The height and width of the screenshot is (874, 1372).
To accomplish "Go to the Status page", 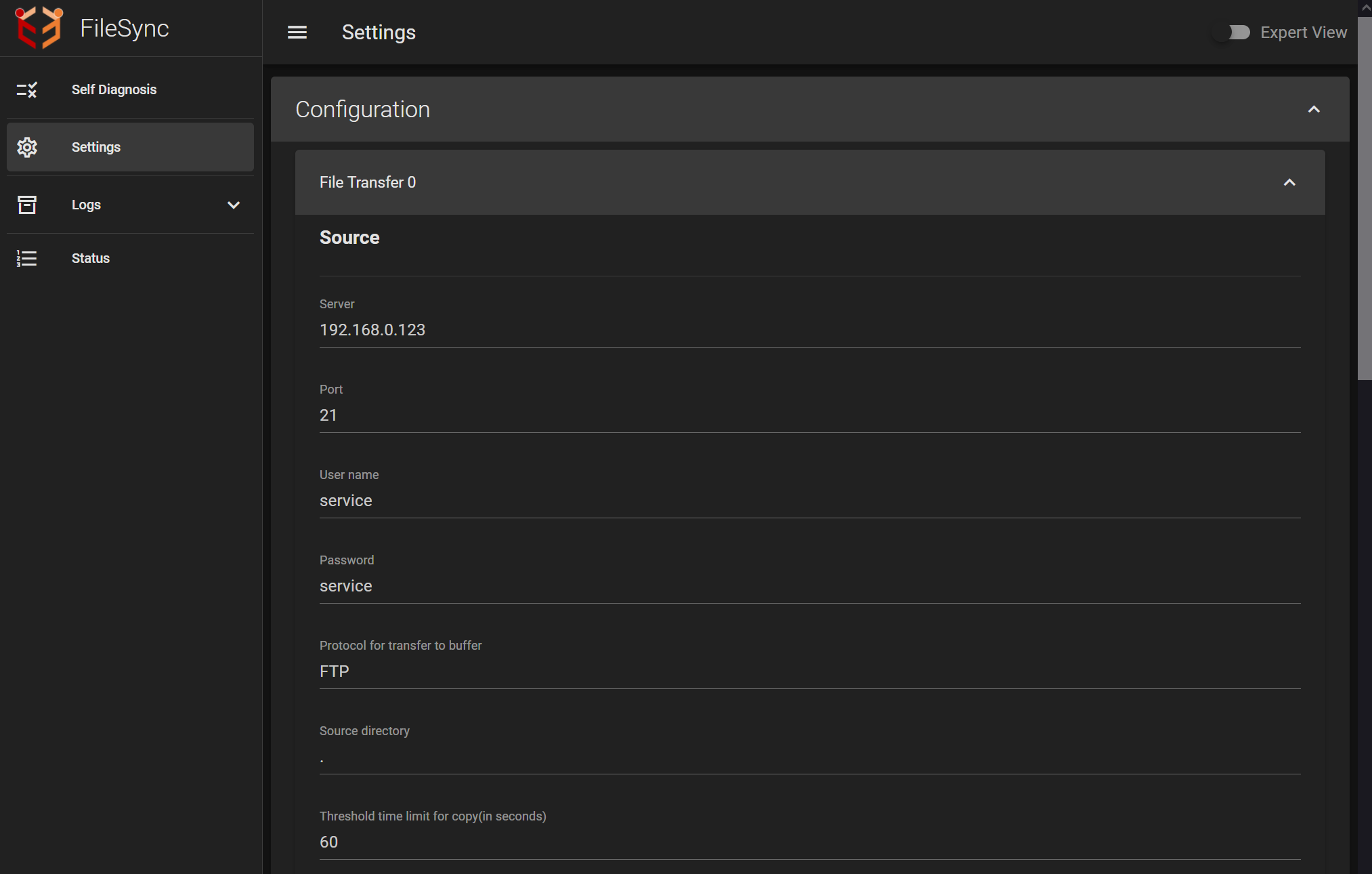I will point(130,258).
